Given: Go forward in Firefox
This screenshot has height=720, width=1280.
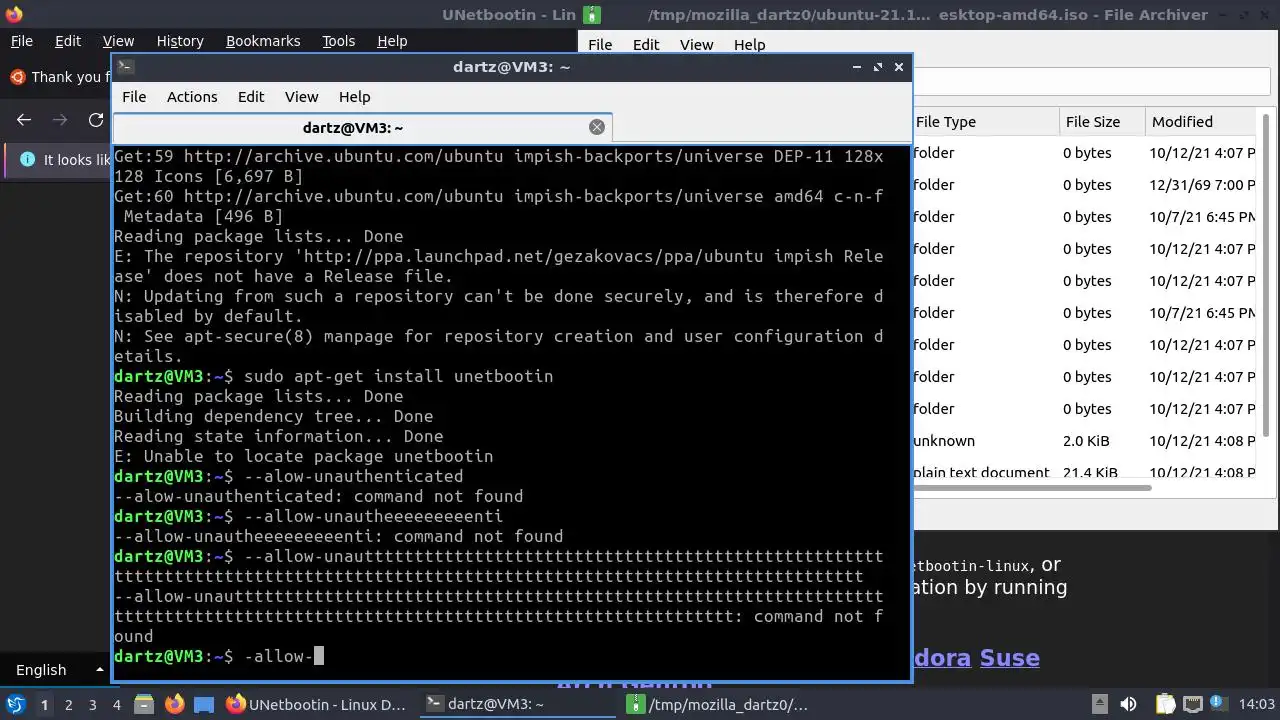Looking at the screenshot, I should tap(60, 120).
